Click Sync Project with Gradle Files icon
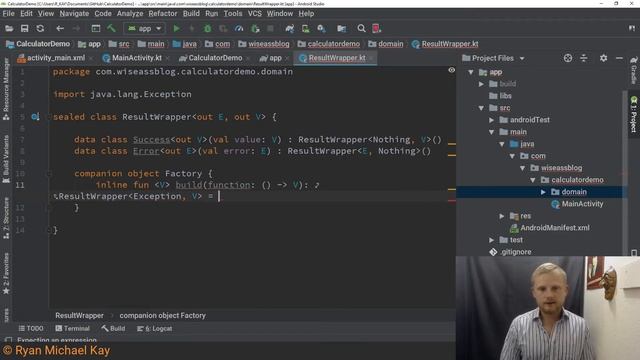The image size is (640, 360). (290, 29)
